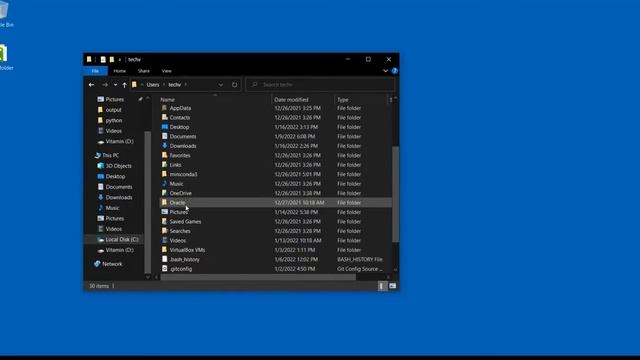Open output folder in Quick access
The width and height of the screenshot is (640, 360).
pyautogui.click(x=113, y=110)
